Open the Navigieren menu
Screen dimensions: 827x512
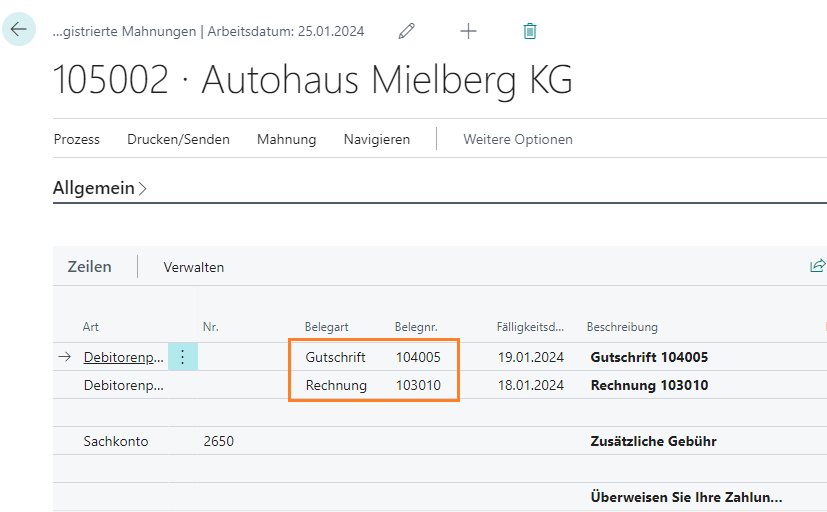pos(376,139)
